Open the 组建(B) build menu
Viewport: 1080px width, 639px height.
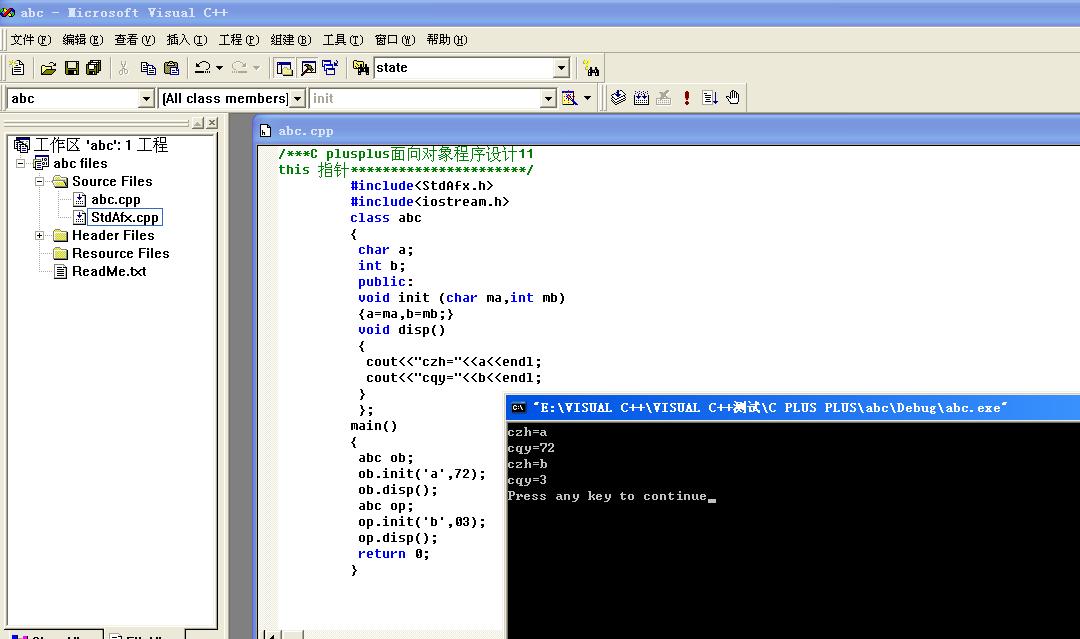tap(291, 40)
